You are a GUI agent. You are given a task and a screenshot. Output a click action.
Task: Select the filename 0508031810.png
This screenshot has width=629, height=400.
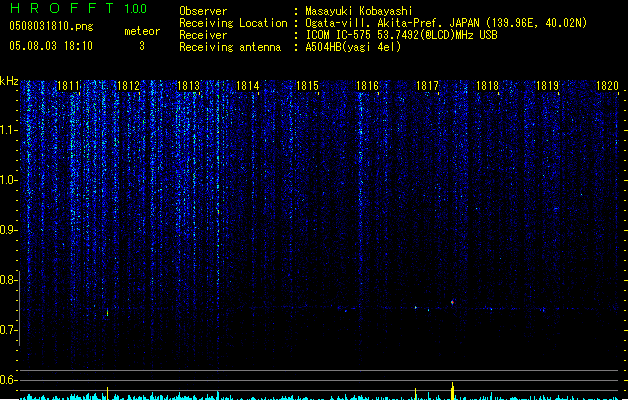[x=51, y=26]
